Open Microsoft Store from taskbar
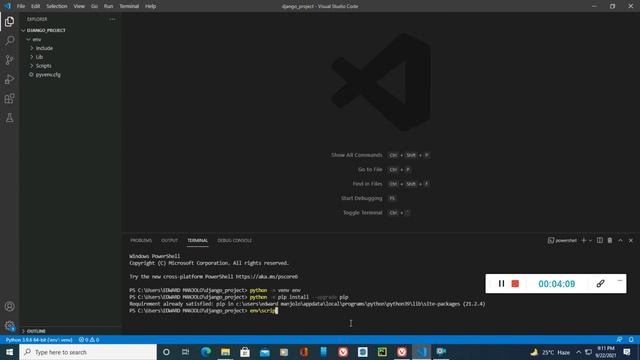 point(245,352)
